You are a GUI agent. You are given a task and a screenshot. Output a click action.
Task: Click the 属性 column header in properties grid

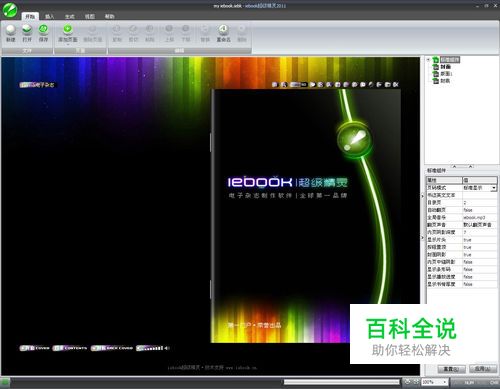click(x=444, y=180)
